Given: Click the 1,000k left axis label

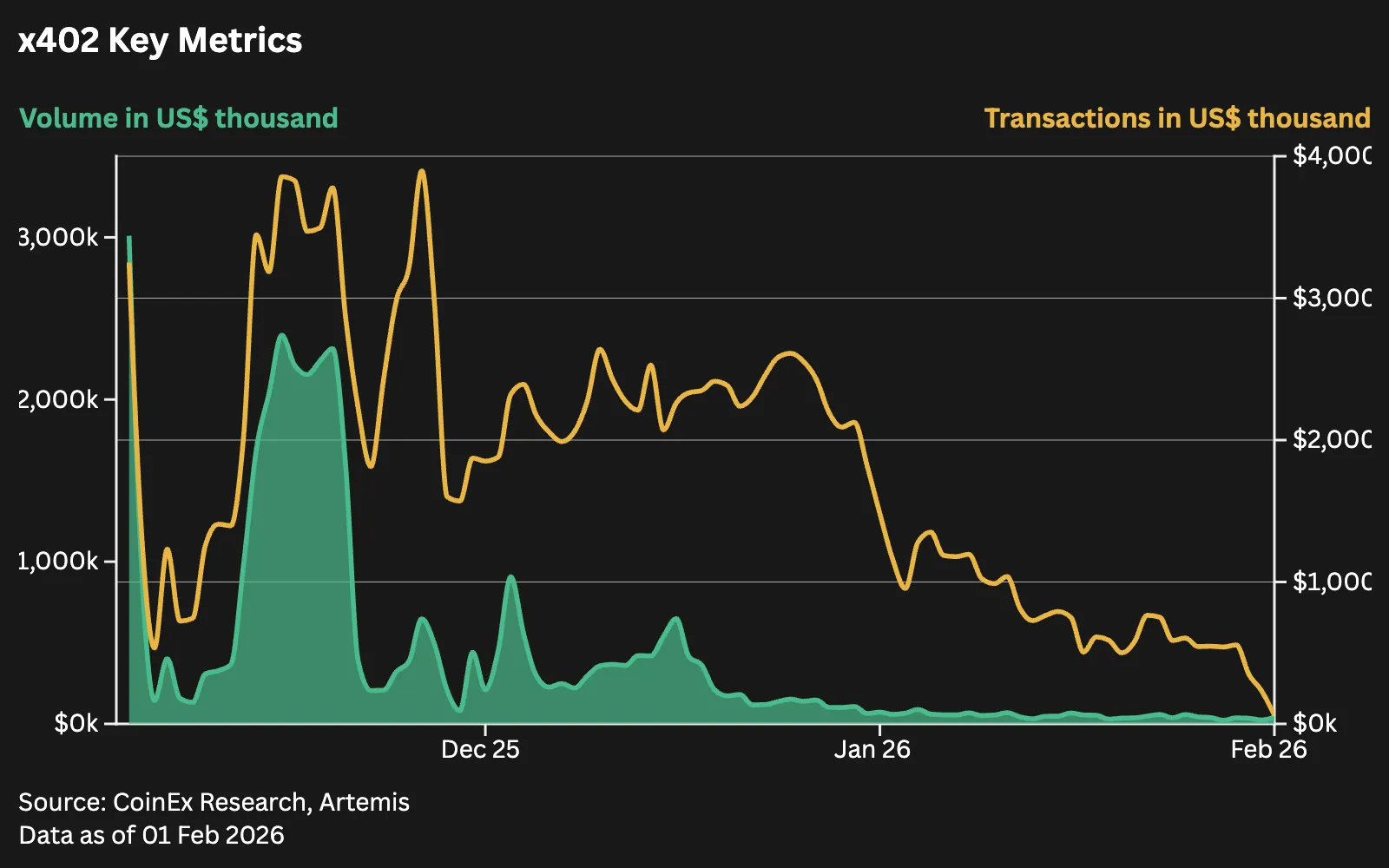Looking at the screenshot, I should pos(58,561).
